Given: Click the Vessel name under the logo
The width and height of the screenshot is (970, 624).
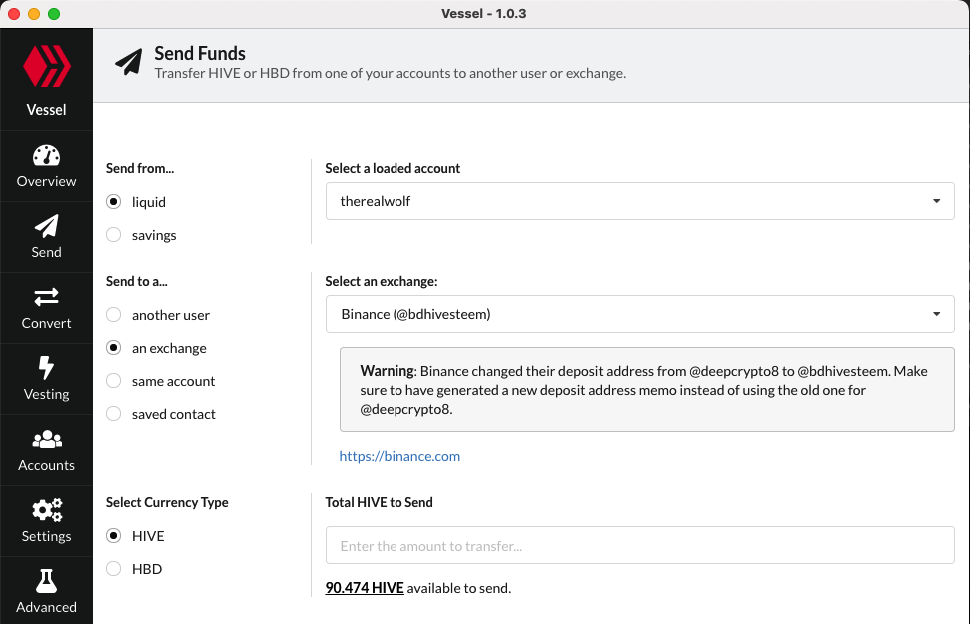Looking at the screenshot, I should [46, 110].
